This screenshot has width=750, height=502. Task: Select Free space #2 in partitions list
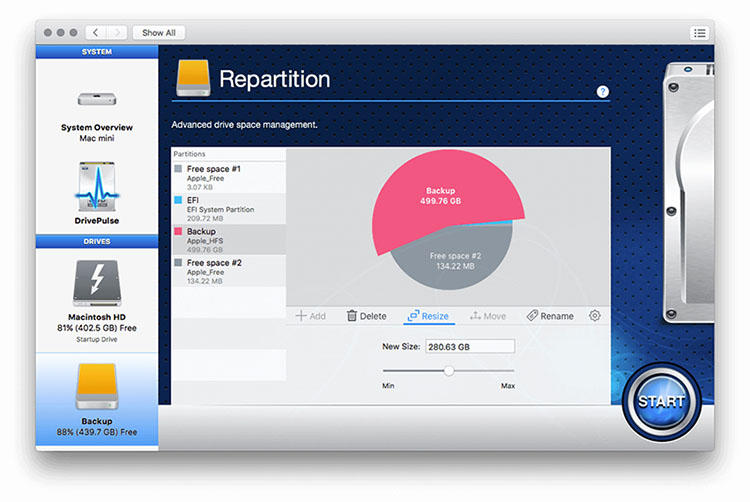click(228, 267)
